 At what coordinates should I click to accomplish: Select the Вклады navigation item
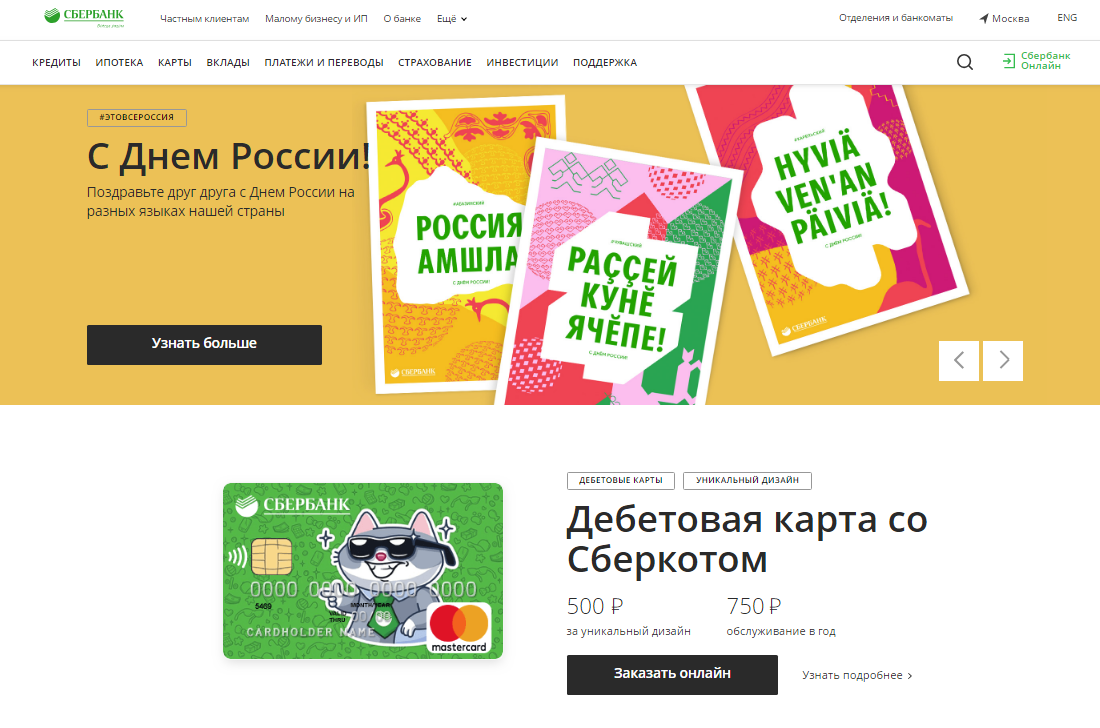point(228,62)
